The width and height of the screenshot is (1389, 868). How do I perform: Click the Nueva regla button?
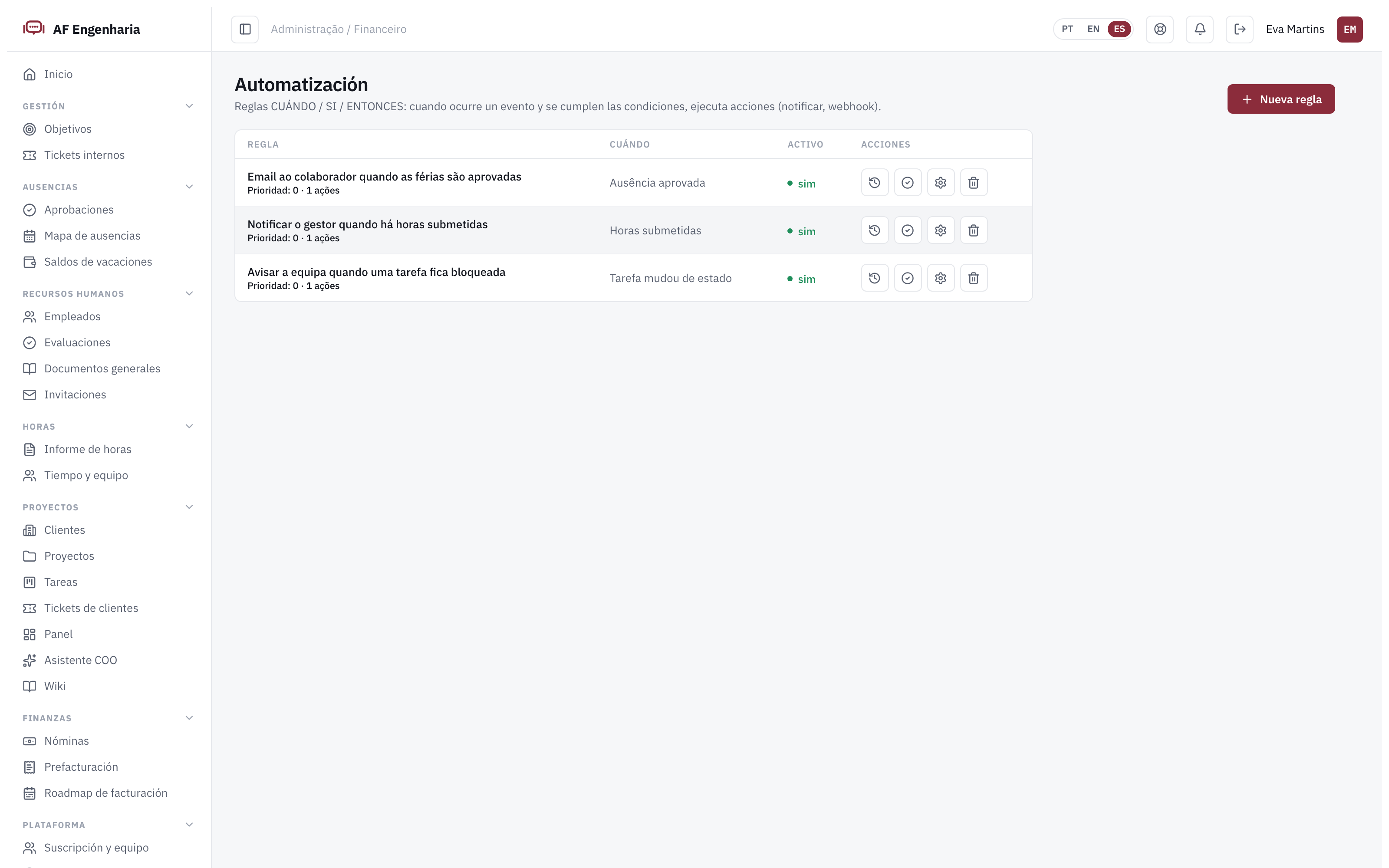click(x=1280, y=99)
